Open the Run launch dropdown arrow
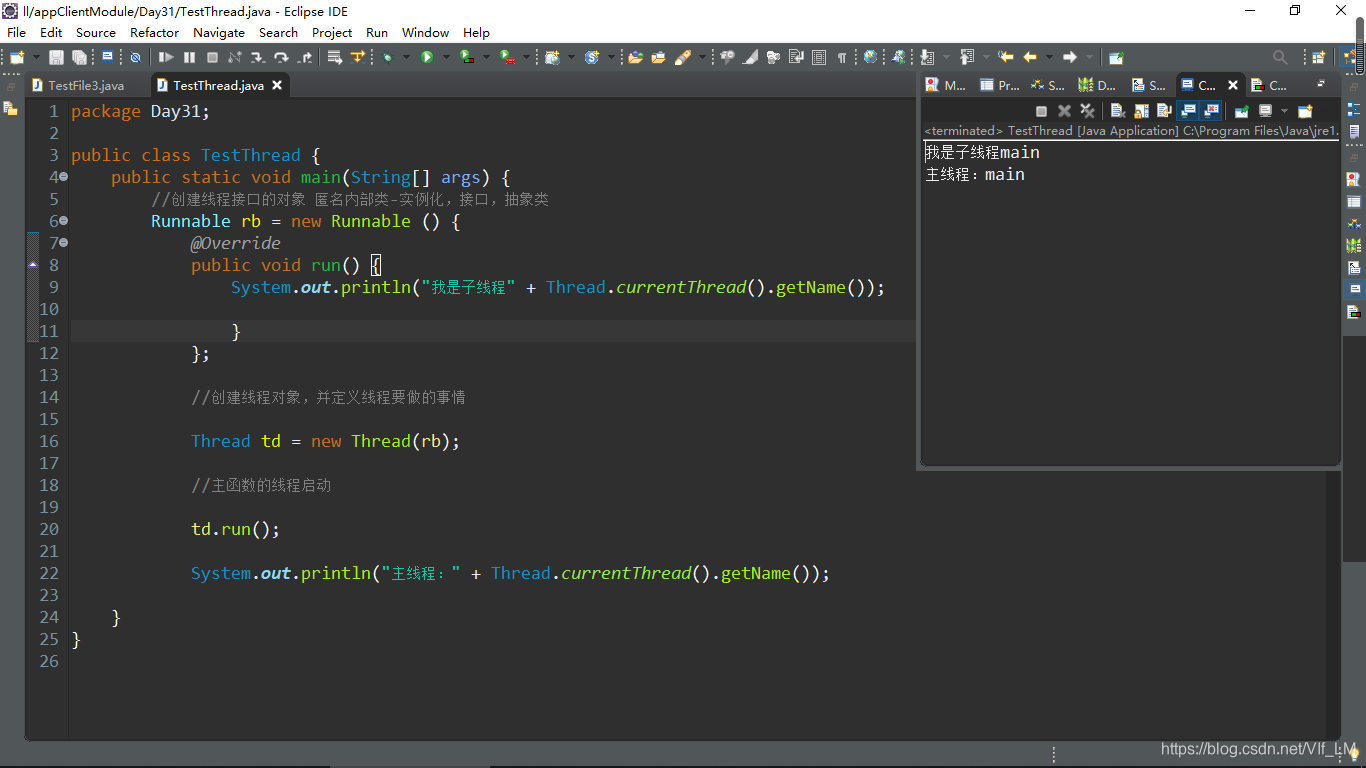Viewport: 1366px width, 768px height. coord(446,57)
